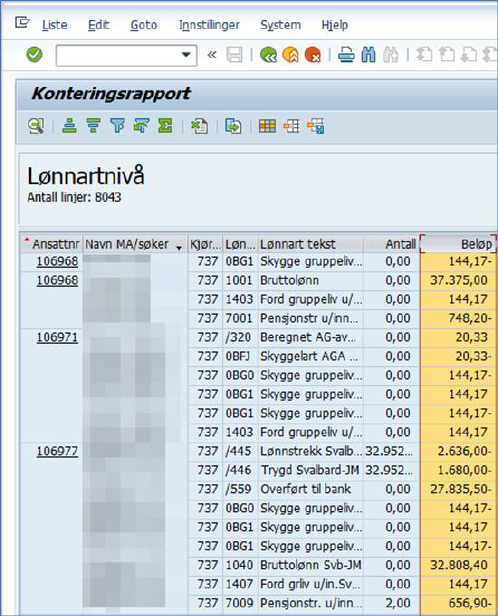Sort the list in ascending order
The width and height of the screenshot is (498, 616).
tap(69, 126)
